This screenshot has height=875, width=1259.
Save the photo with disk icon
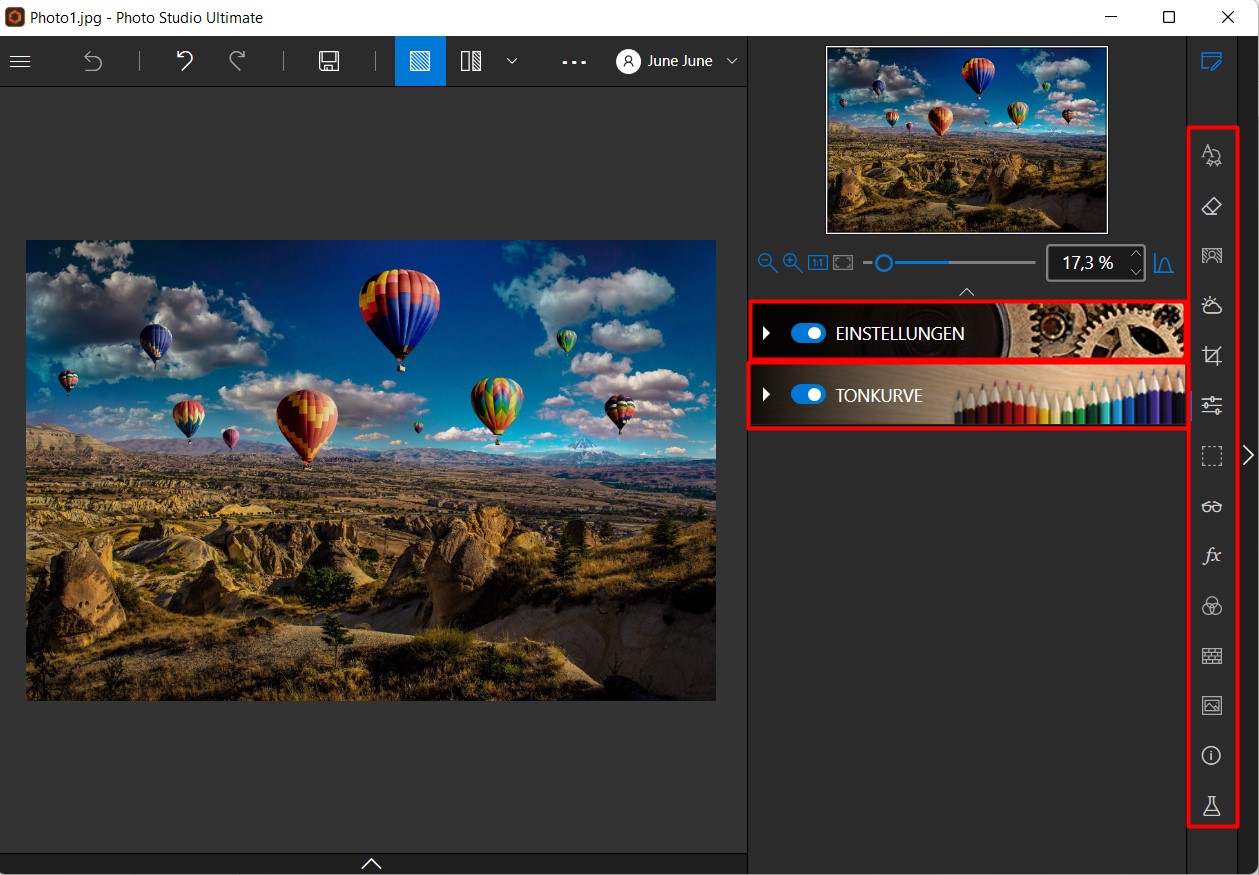[329, 61]
